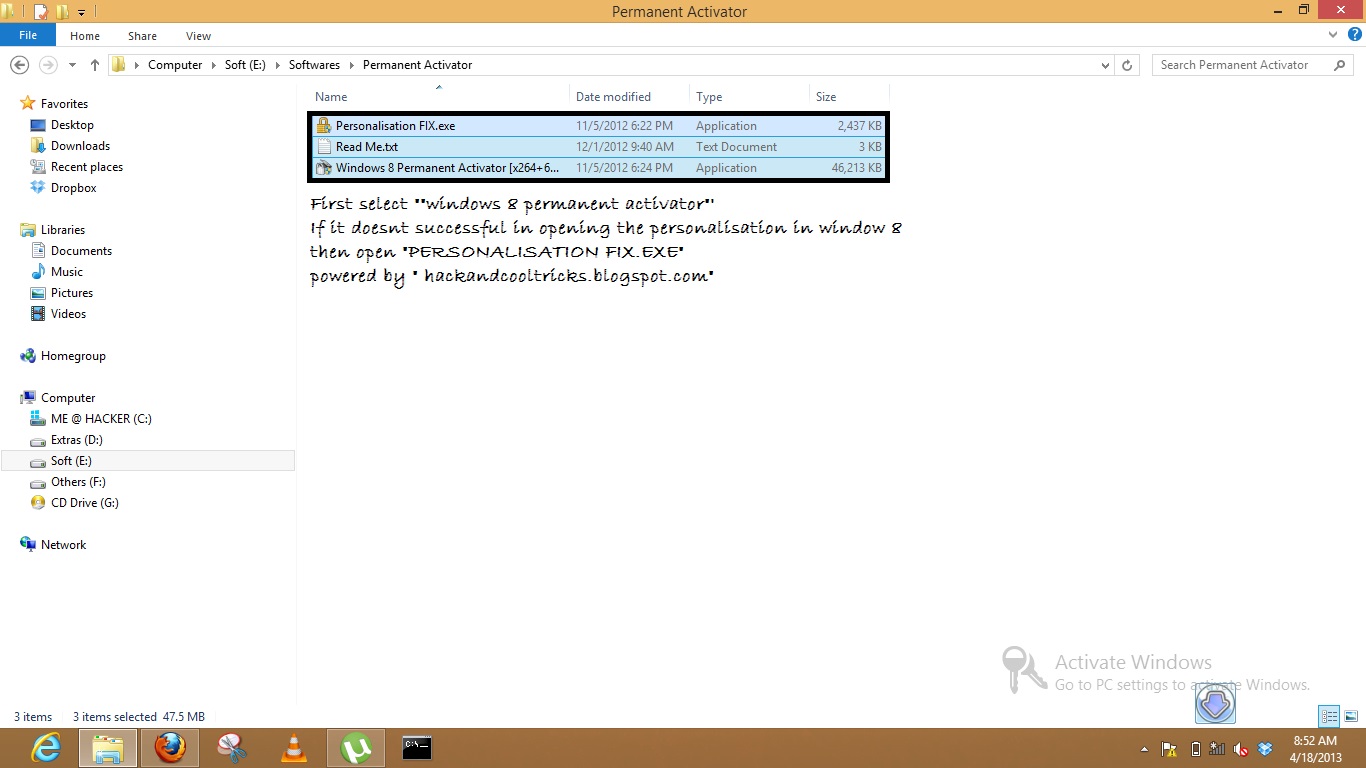Switch to the View ribbon tab

click(198, 36)
